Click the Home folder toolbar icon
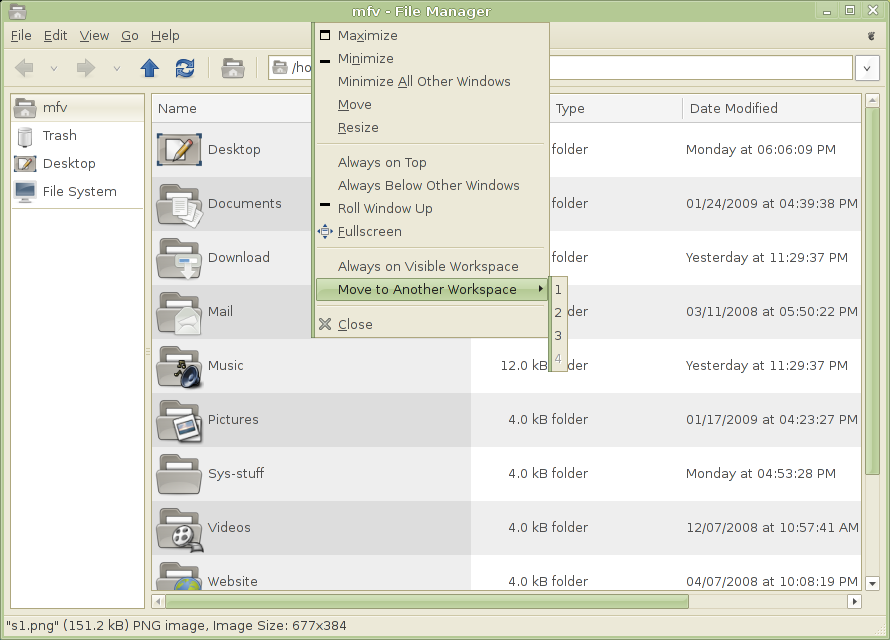 (x=233, y=68)
